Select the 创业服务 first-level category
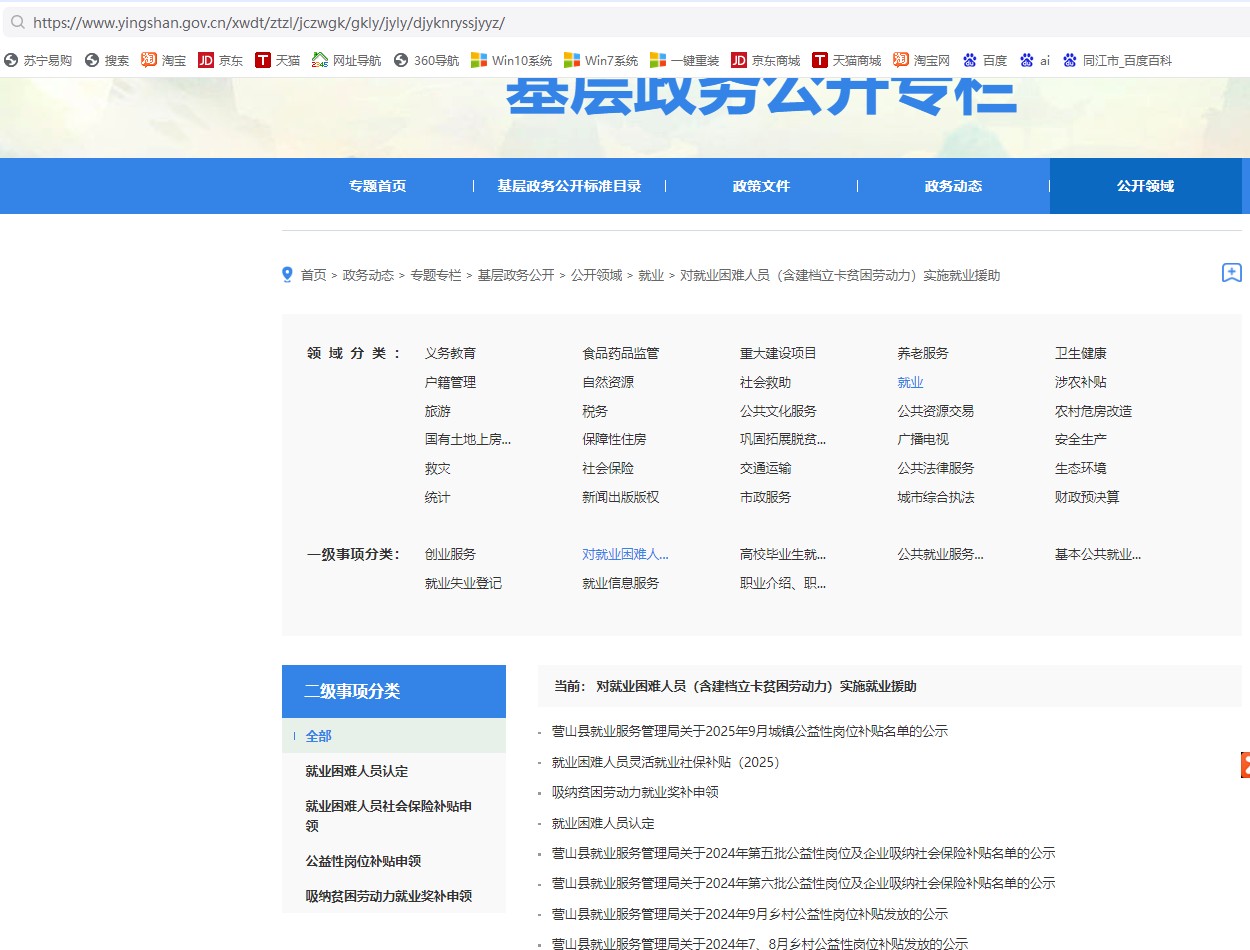This screenshot has height=950, width=1250. (x=450, y=554)
